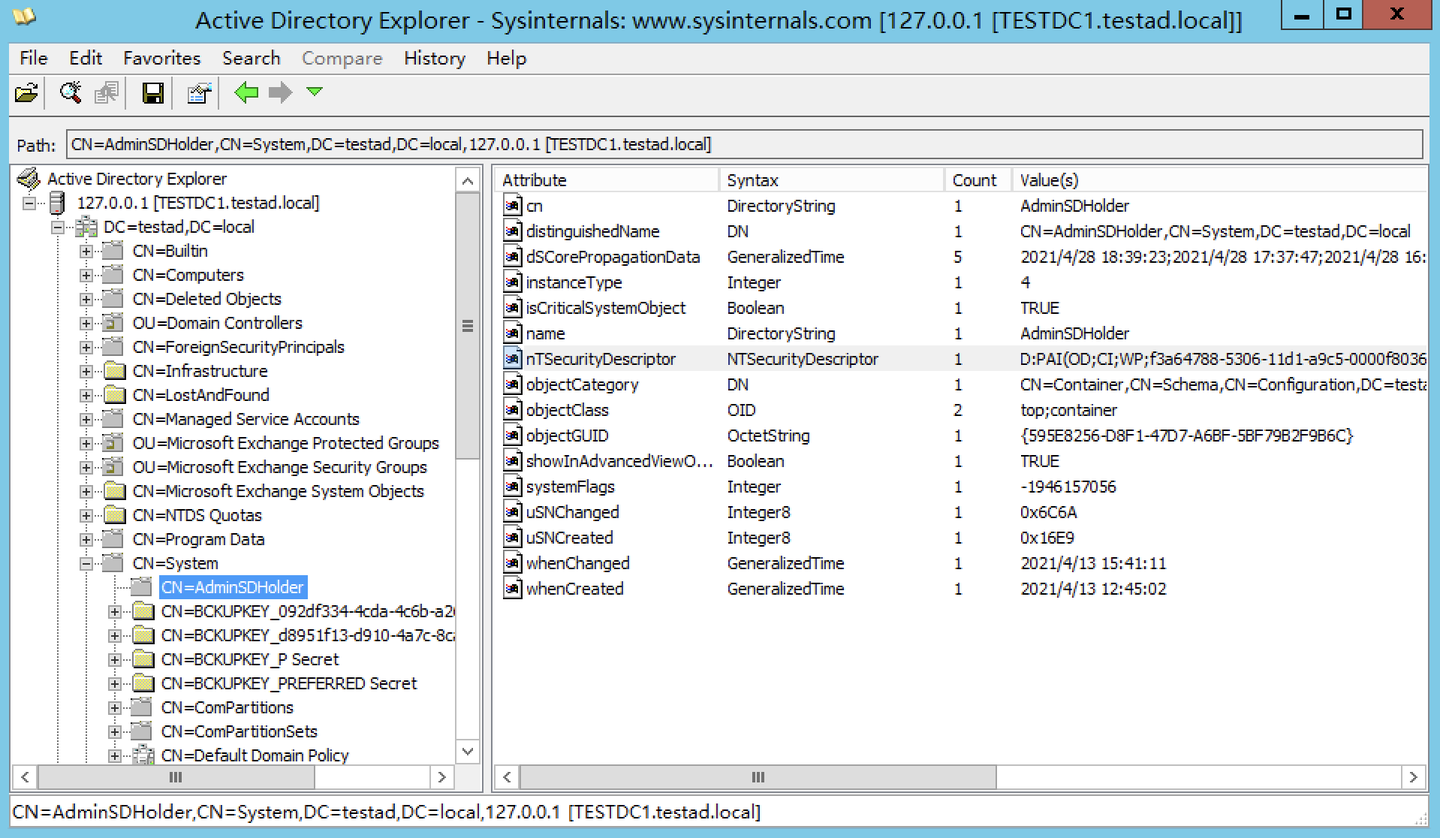Sort by the Attribute column header
This screenshot has width=1440, height=838.
pos(607,180)
